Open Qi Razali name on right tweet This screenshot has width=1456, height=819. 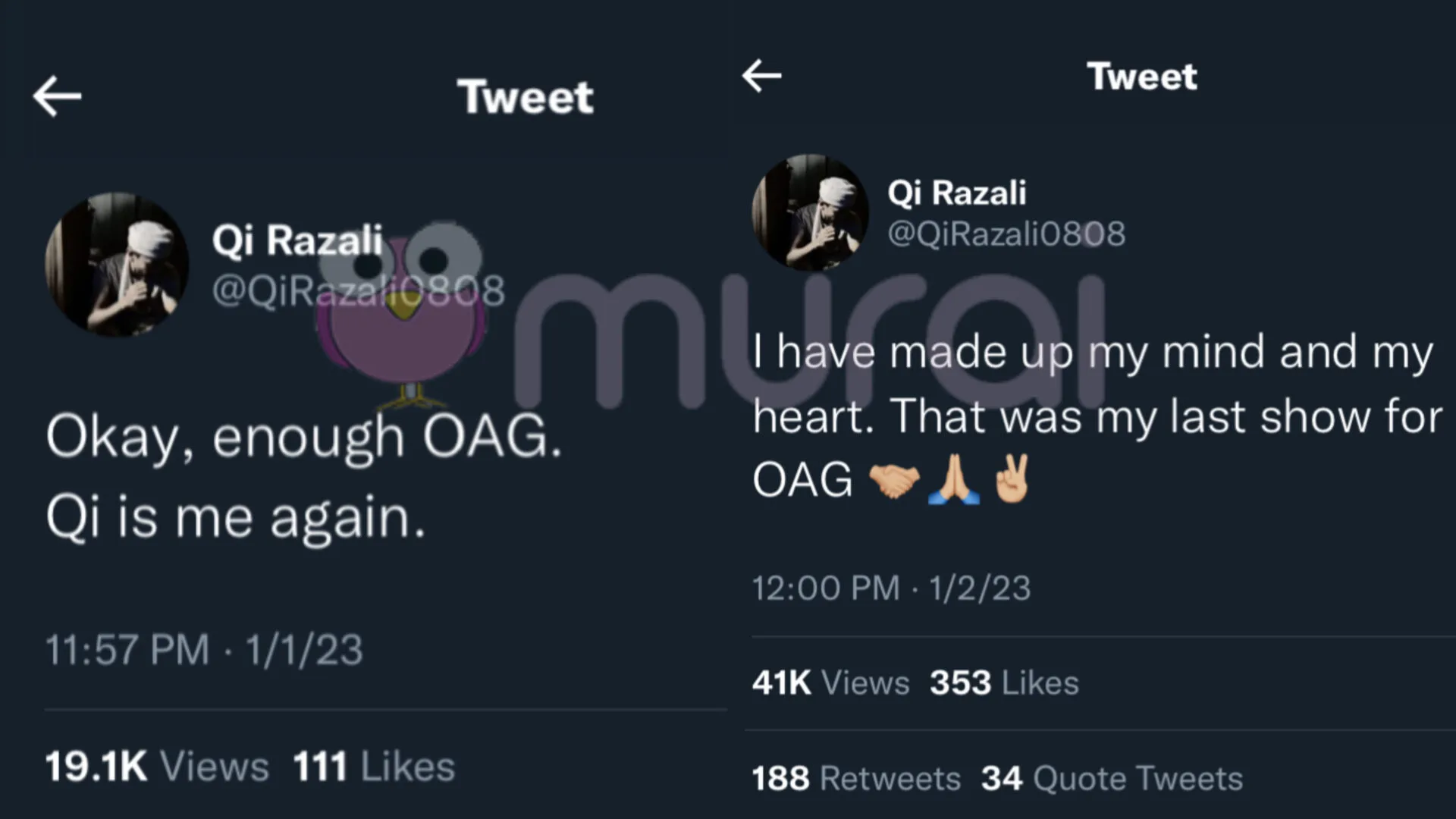(x=956, y=193)
